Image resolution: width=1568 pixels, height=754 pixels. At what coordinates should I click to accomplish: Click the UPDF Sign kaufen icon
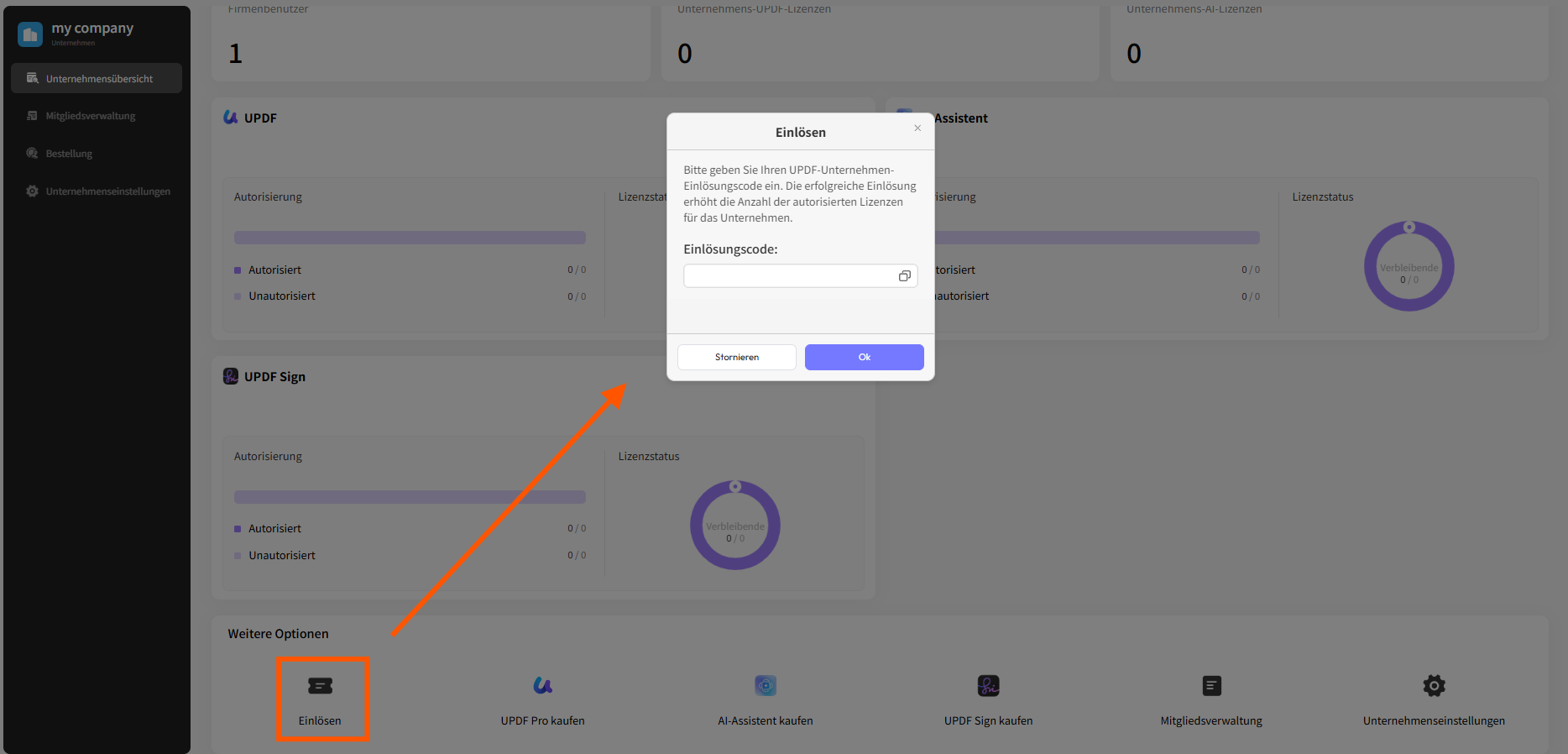pos(989,686)
